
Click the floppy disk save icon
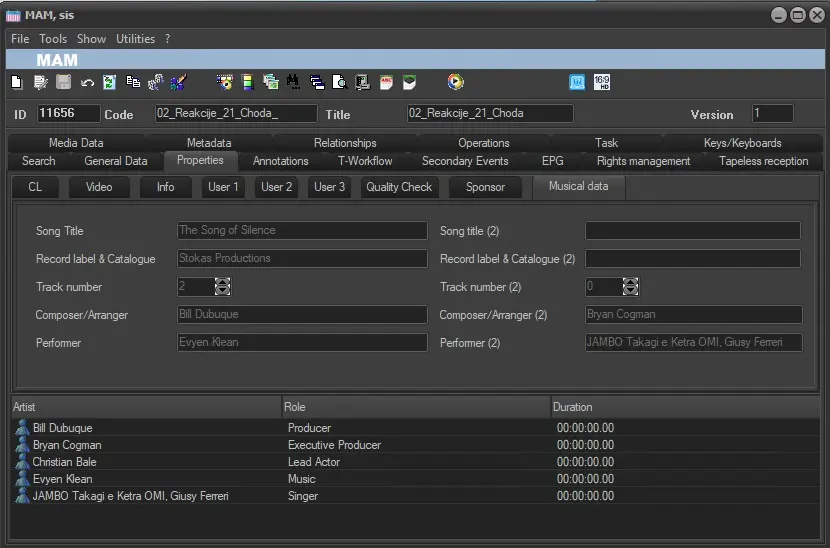pyautogui.click(x=64, y=83)
